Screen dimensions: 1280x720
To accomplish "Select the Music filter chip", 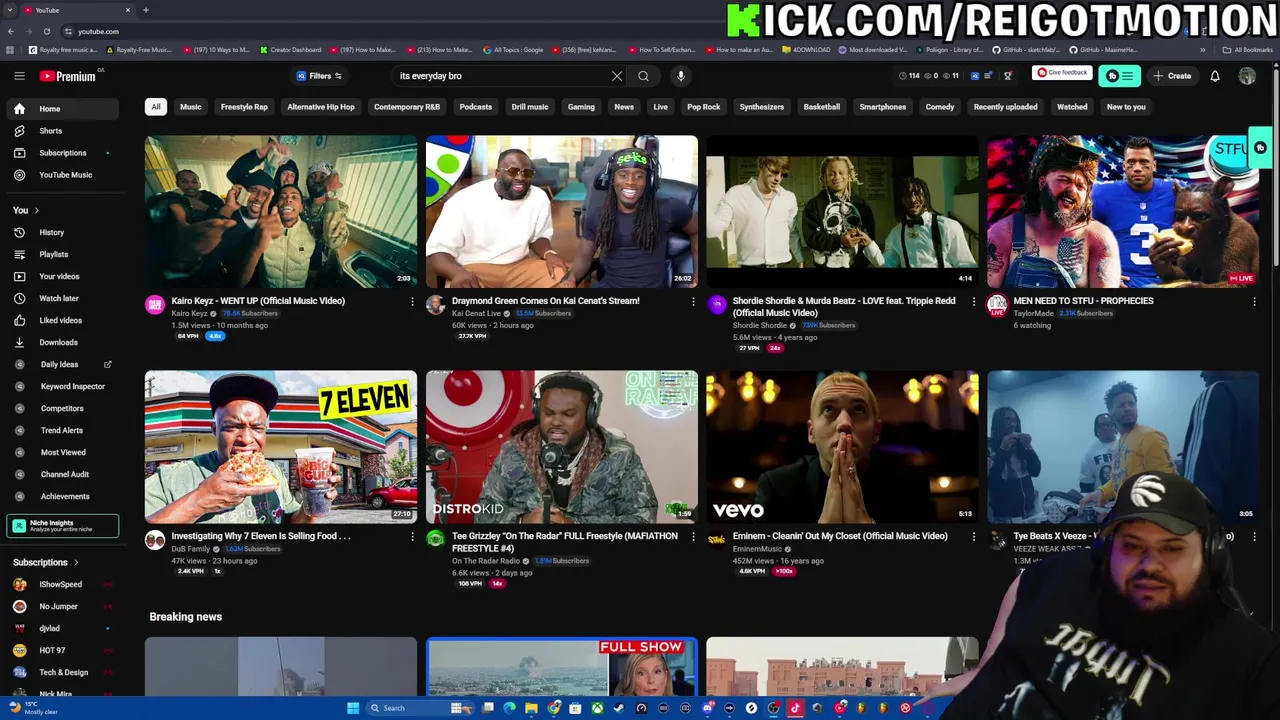I will coord(191,107).
